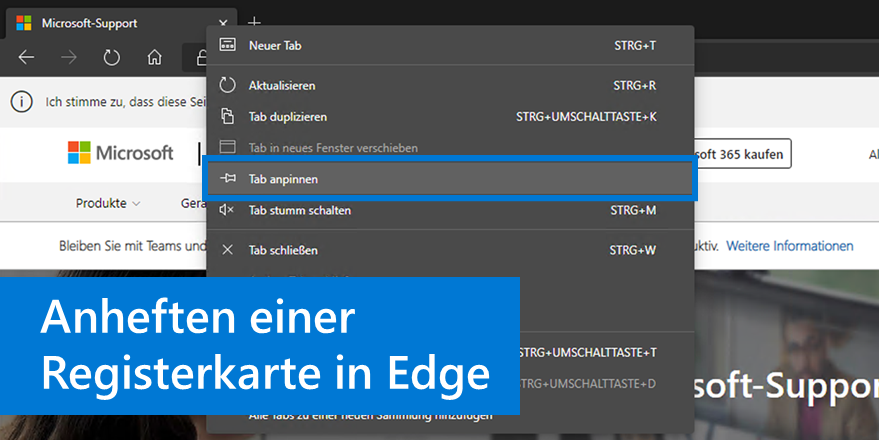Select Tab duplizieren menu entry
This screenshot has height=440, width=879.
[450, 117]
